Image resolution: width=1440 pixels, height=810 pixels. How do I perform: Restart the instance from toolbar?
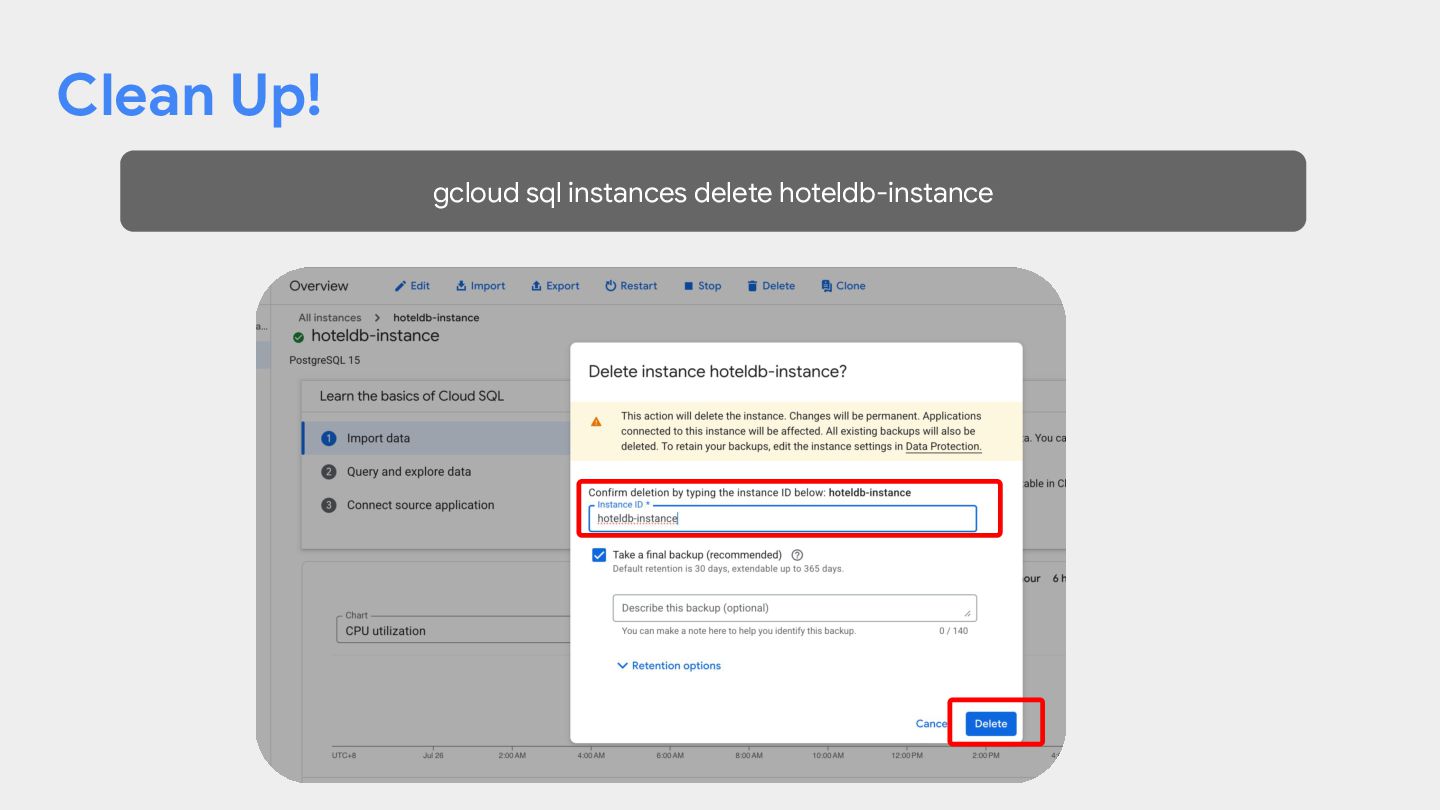[x=631, y=286]
